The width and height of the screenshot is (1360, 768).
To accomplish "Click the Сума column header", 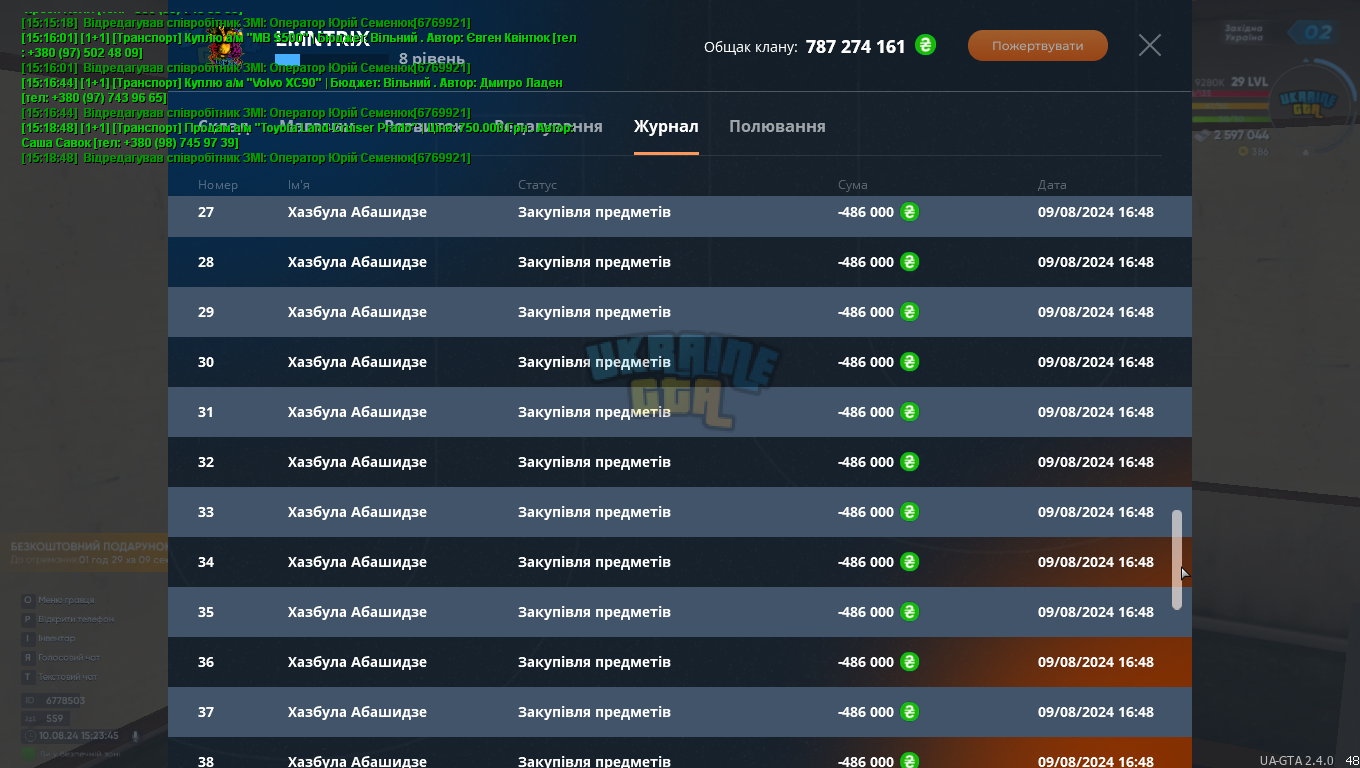I will pos(853,185).
